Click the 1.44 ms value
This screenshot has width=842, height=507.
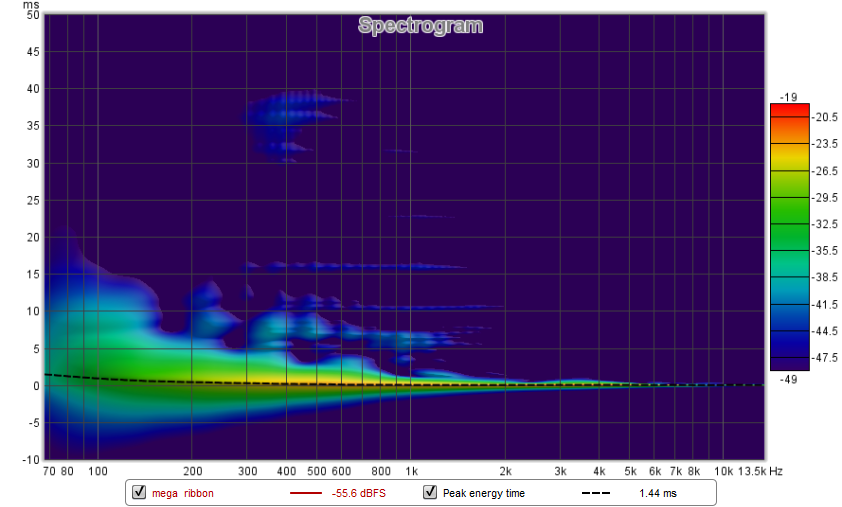(658, 493)
